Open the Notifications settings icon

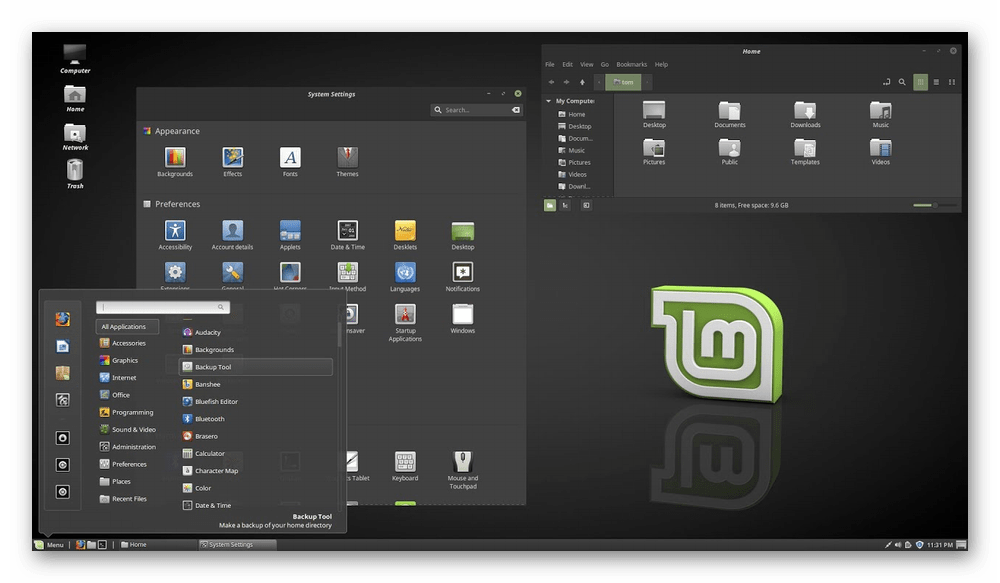click(462, 277)
